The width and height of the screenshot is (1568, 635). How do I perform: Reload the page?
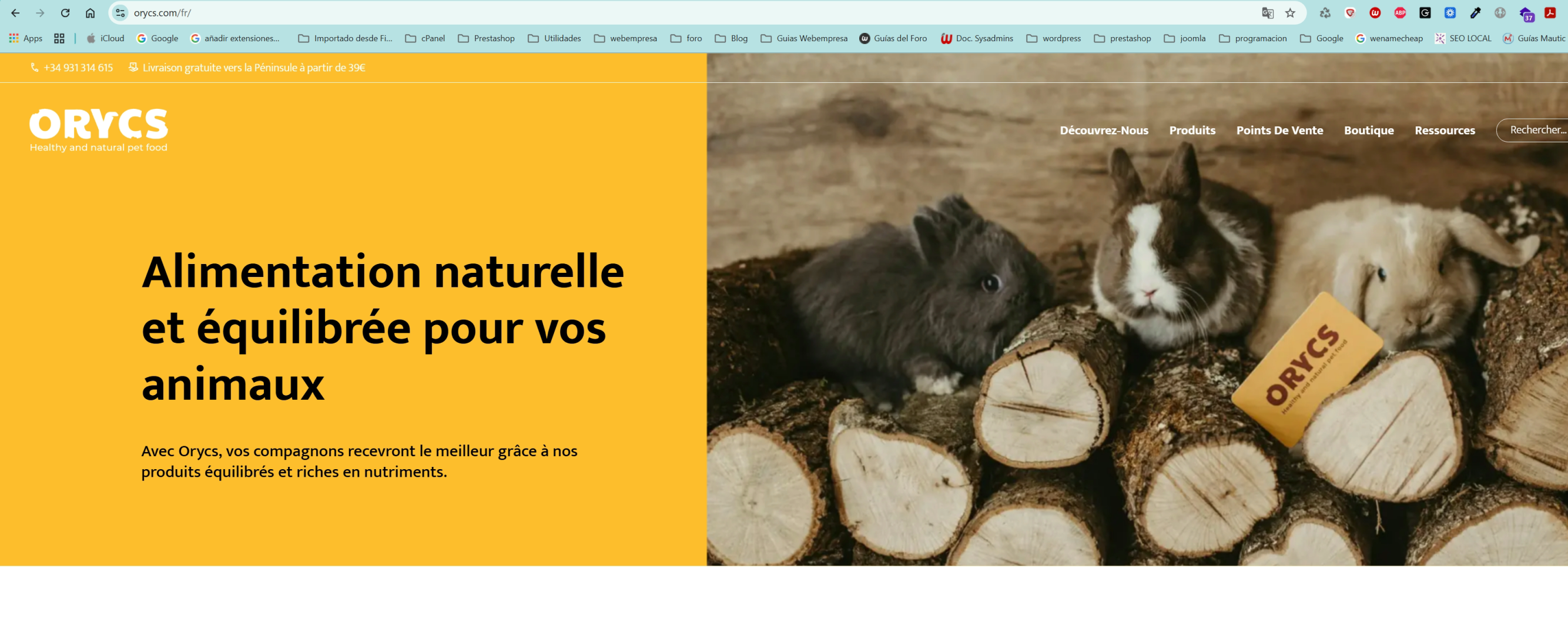65,13
